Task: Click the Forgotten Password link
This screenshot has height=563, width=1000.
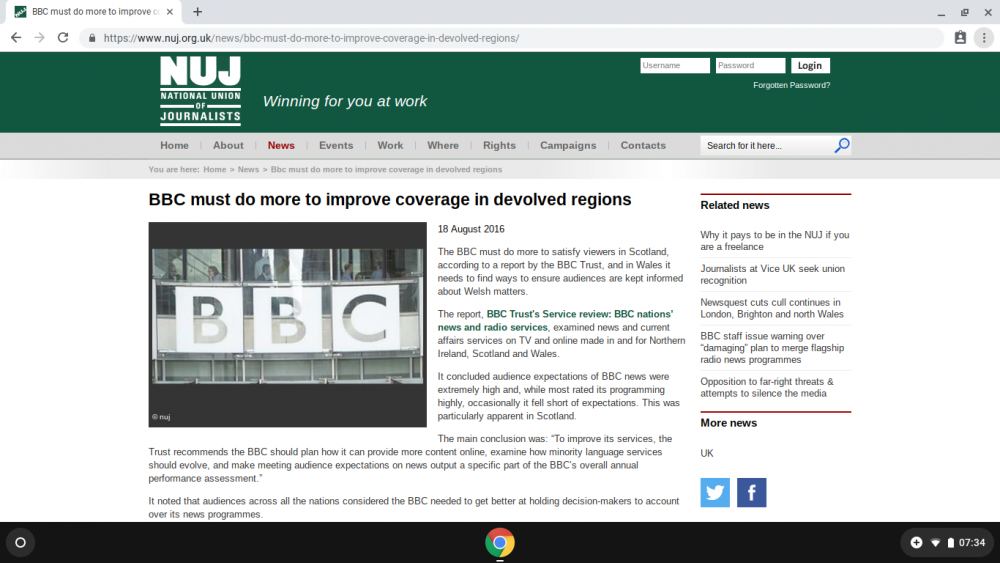Action: coord(791,85)
